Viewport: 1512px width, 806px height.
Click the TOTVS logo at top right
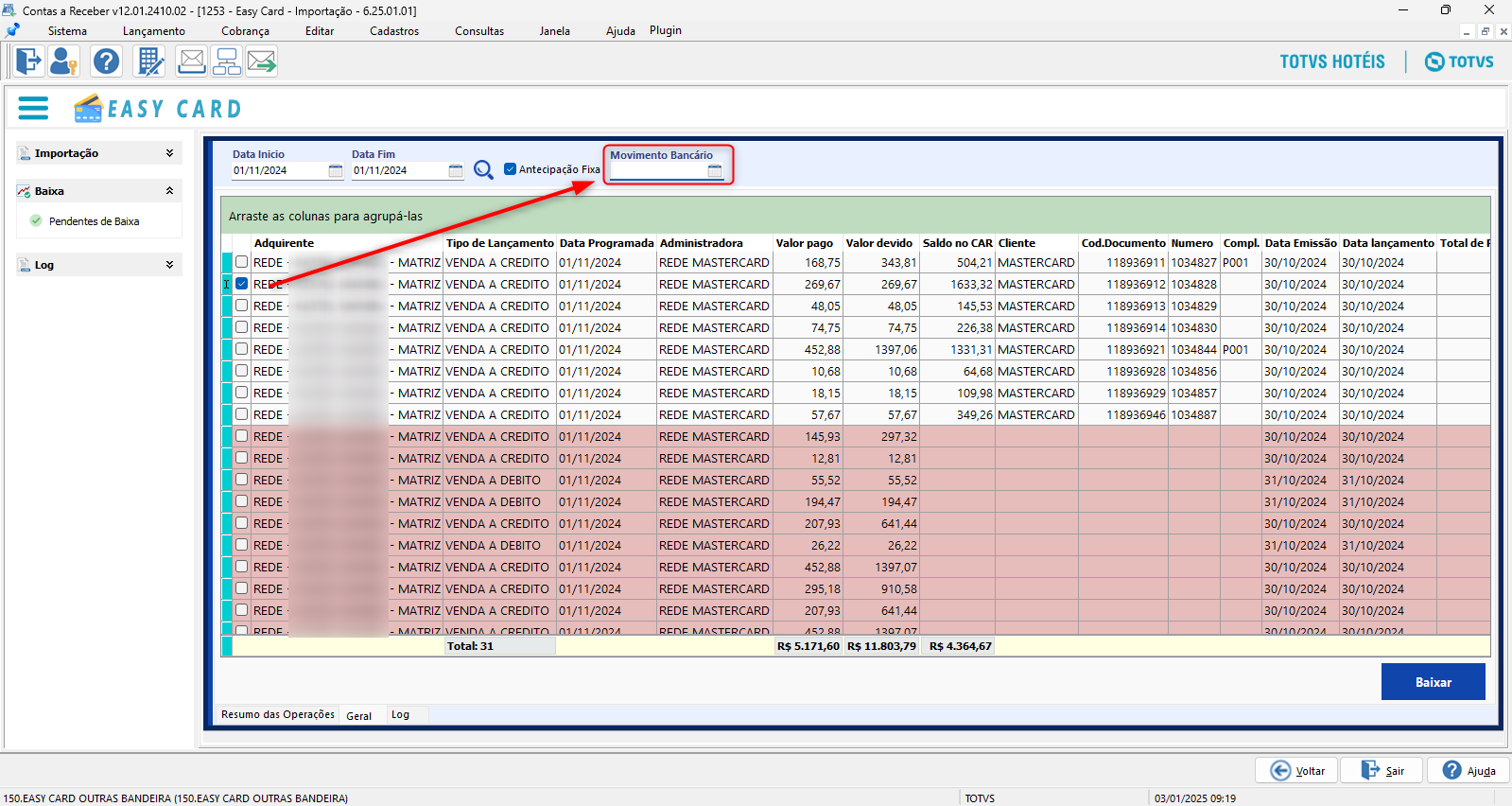(1459, 61)
